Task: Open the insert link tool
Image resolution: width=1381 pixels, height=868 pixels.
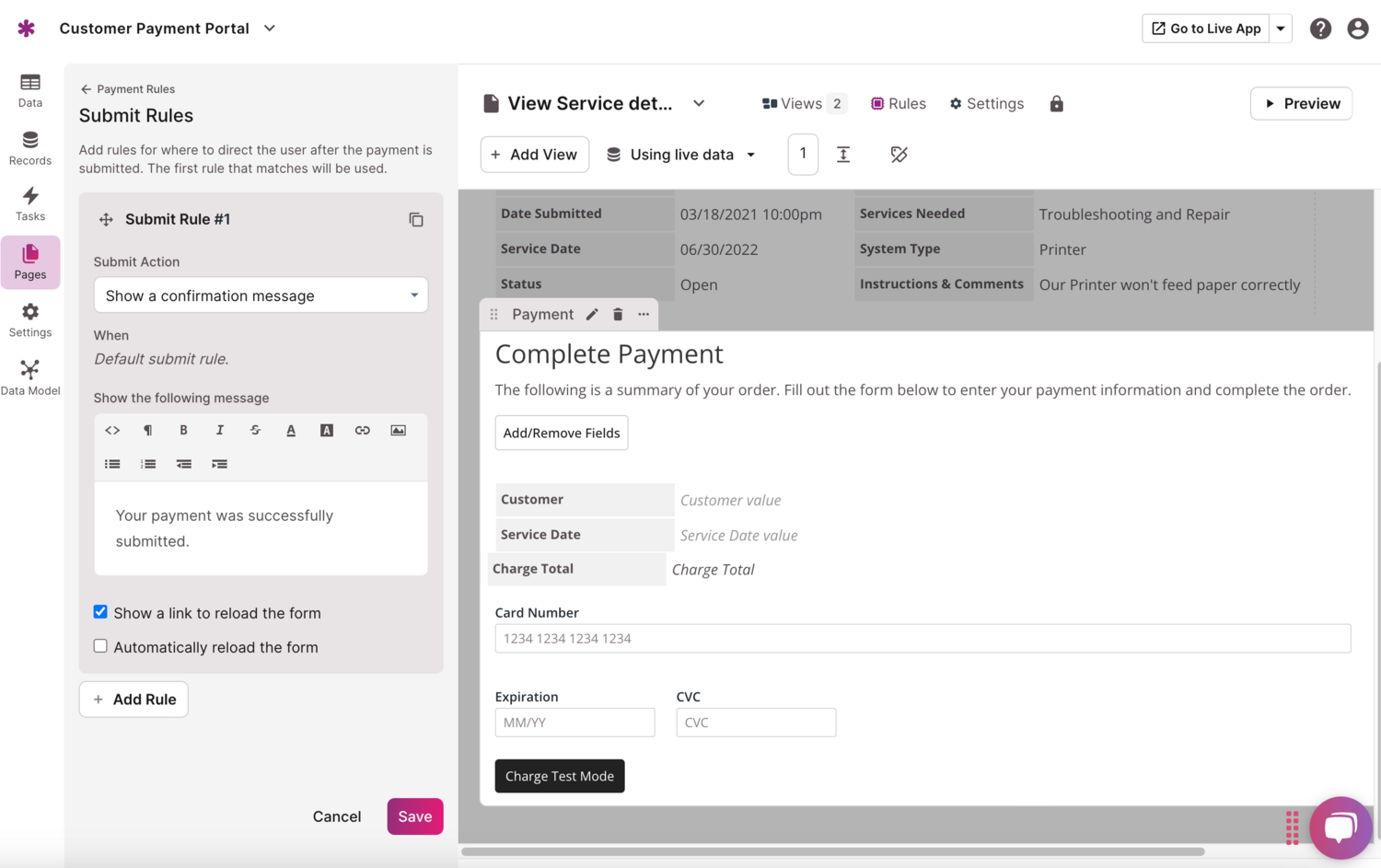Action: click(362, 430)
